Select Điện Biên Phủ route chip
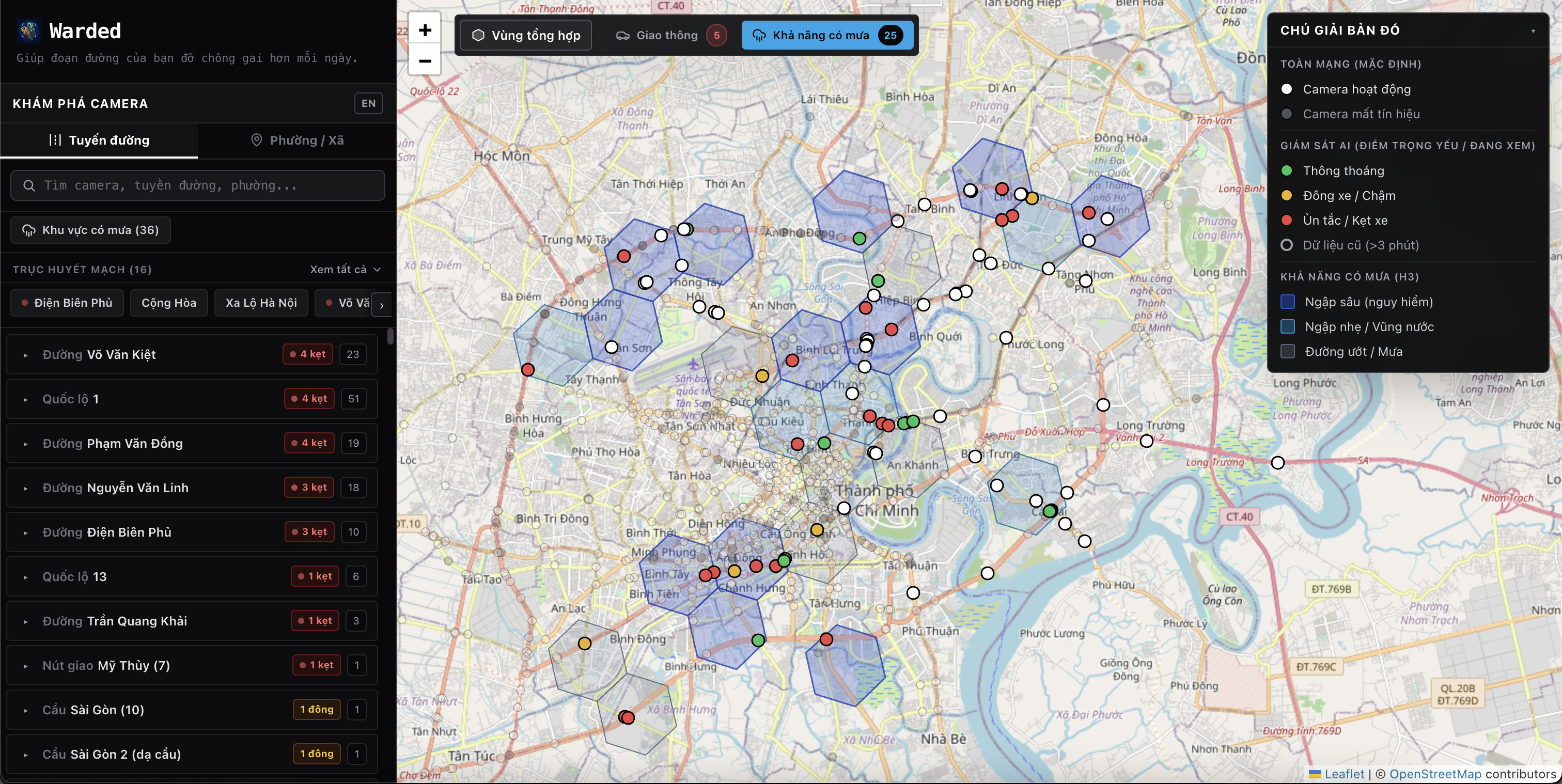The height and width of the screenshot is (784, 1562). [x=67, y=303]
